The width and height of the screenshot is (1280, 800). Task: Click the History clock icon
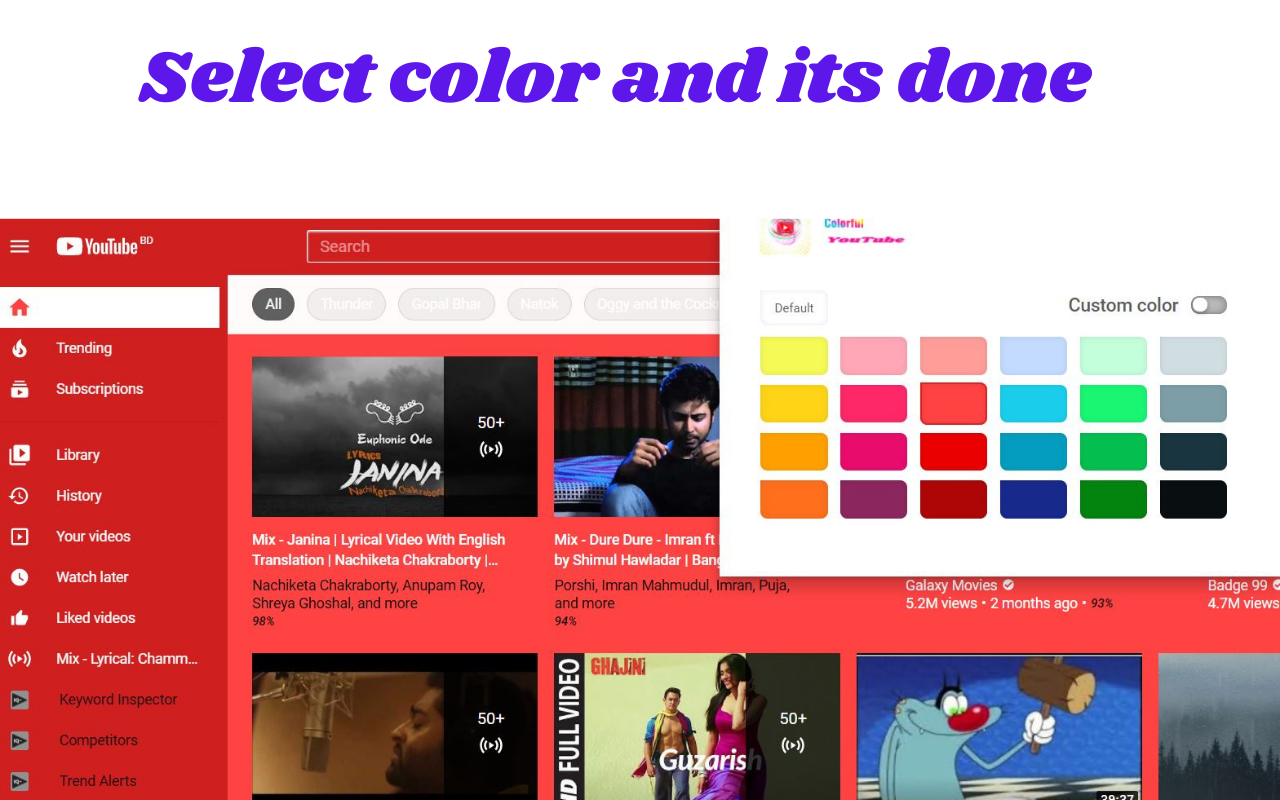point(20,496)
